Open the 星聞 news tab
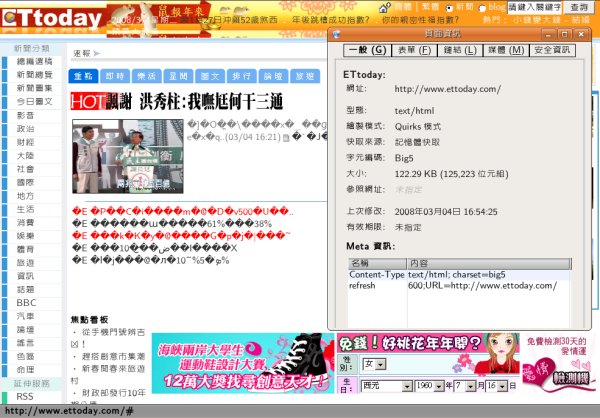Screen dimensions: 600x418 coord(179,76)
